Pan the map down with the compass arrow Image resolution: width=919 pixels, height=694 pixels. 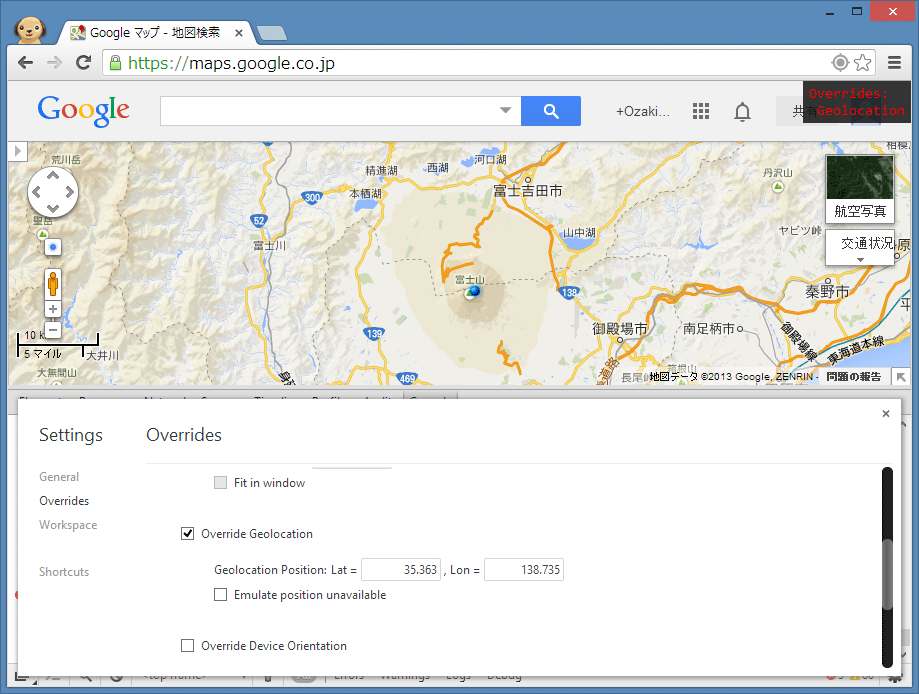click(x=53, y=208)
